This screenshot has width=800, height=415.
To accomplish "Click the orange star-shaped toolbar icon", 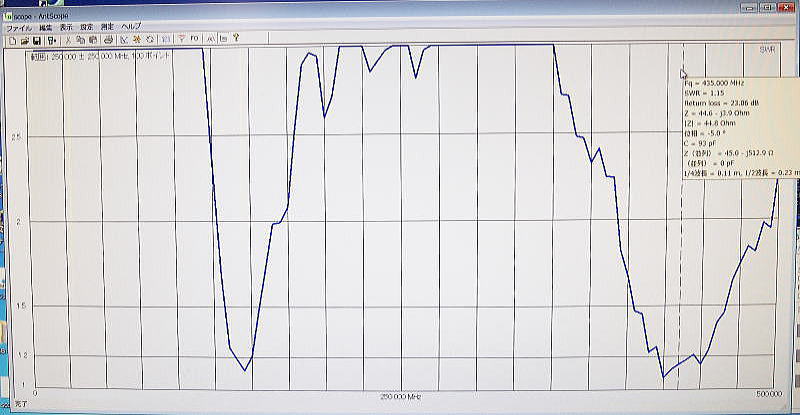I will (x=137, y=39).
